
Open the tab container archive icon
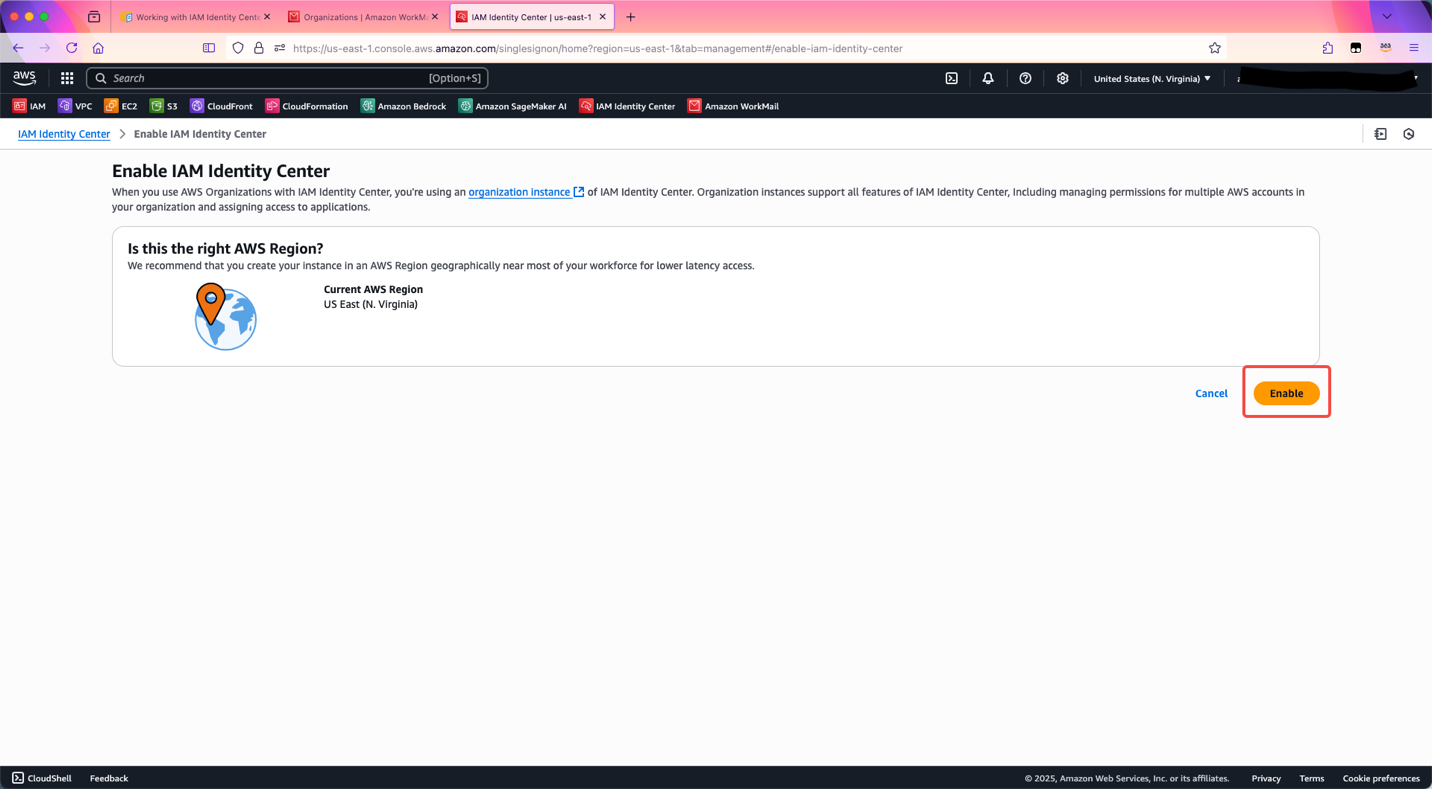click(x=94, y=17)
